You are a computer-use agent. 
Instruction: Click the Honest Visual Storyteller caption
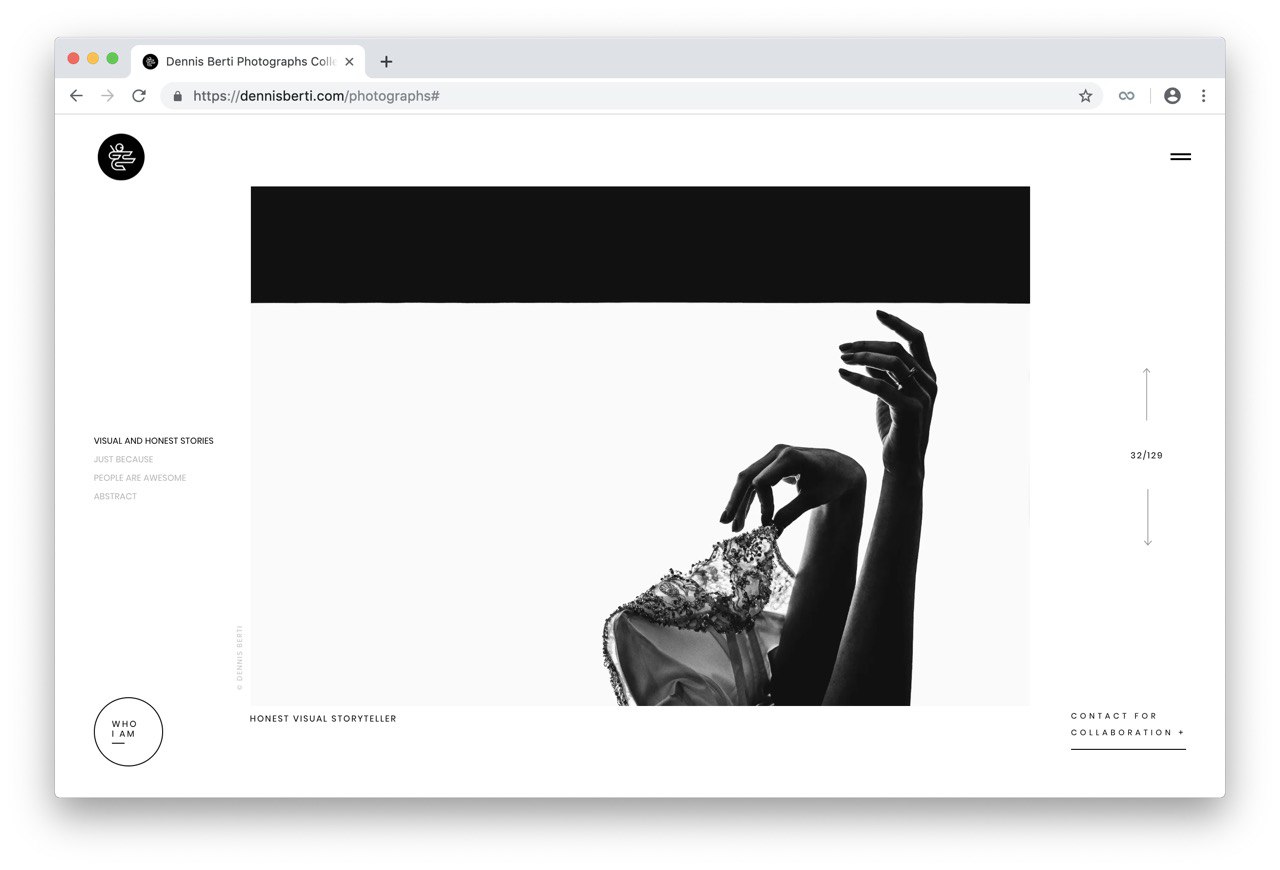tap(323, 719)
